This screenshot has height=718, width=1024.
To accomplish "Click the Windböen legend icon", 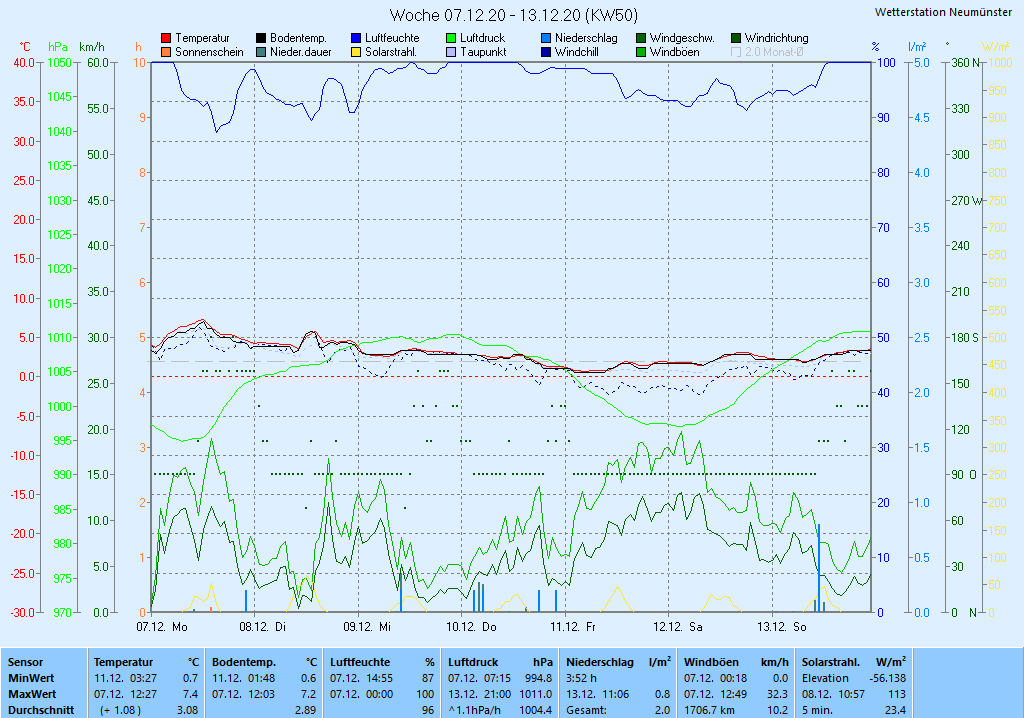I will tap(642, 52).
